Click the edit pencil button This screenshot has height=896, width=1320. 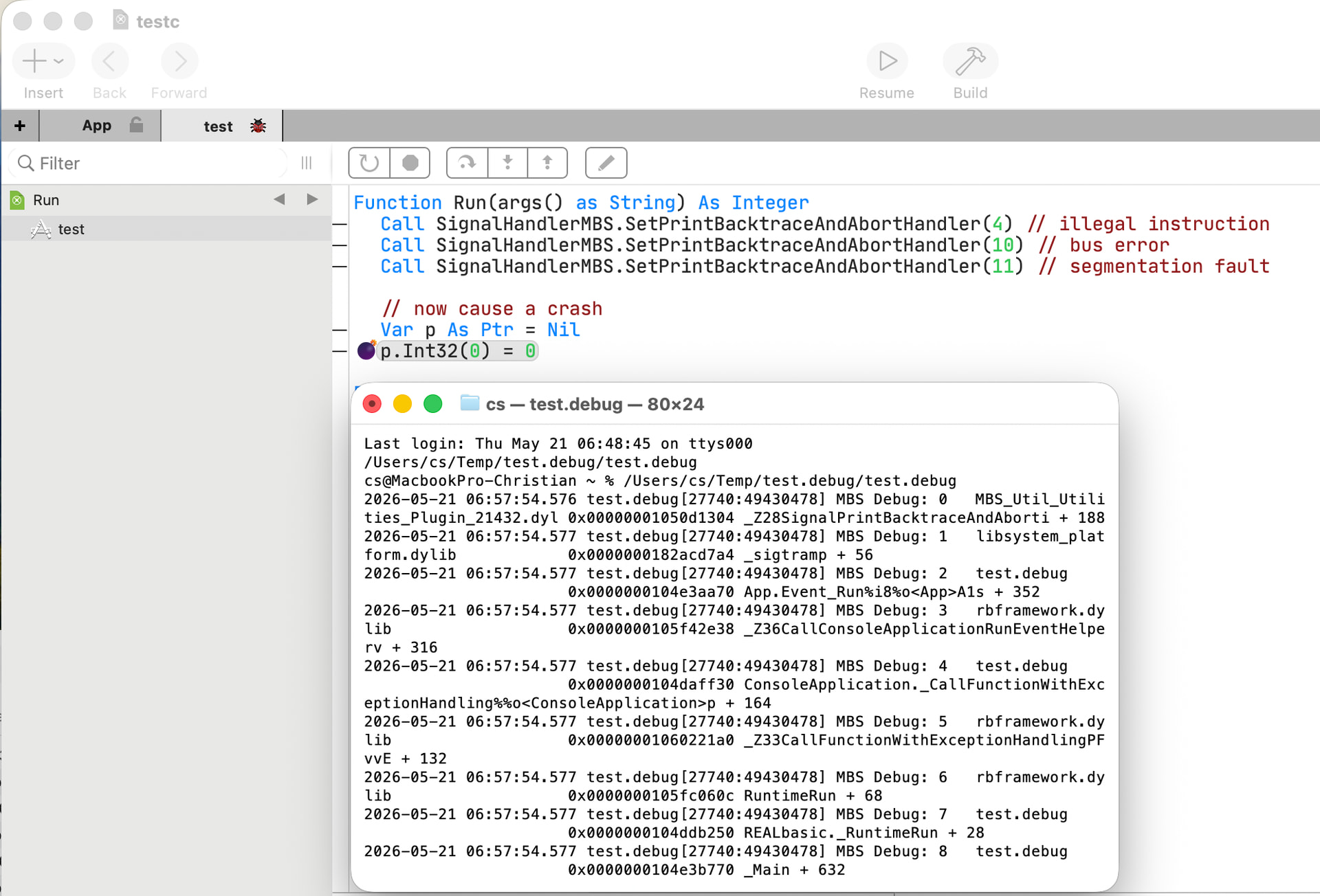[x=606, y=163]
